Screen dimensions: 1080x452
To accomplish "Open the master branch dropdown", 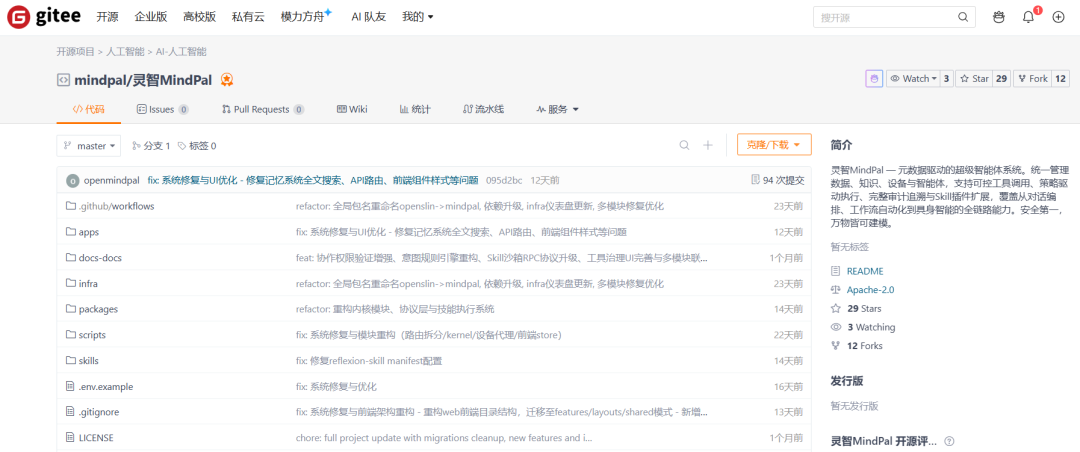I will coord(89,145).
